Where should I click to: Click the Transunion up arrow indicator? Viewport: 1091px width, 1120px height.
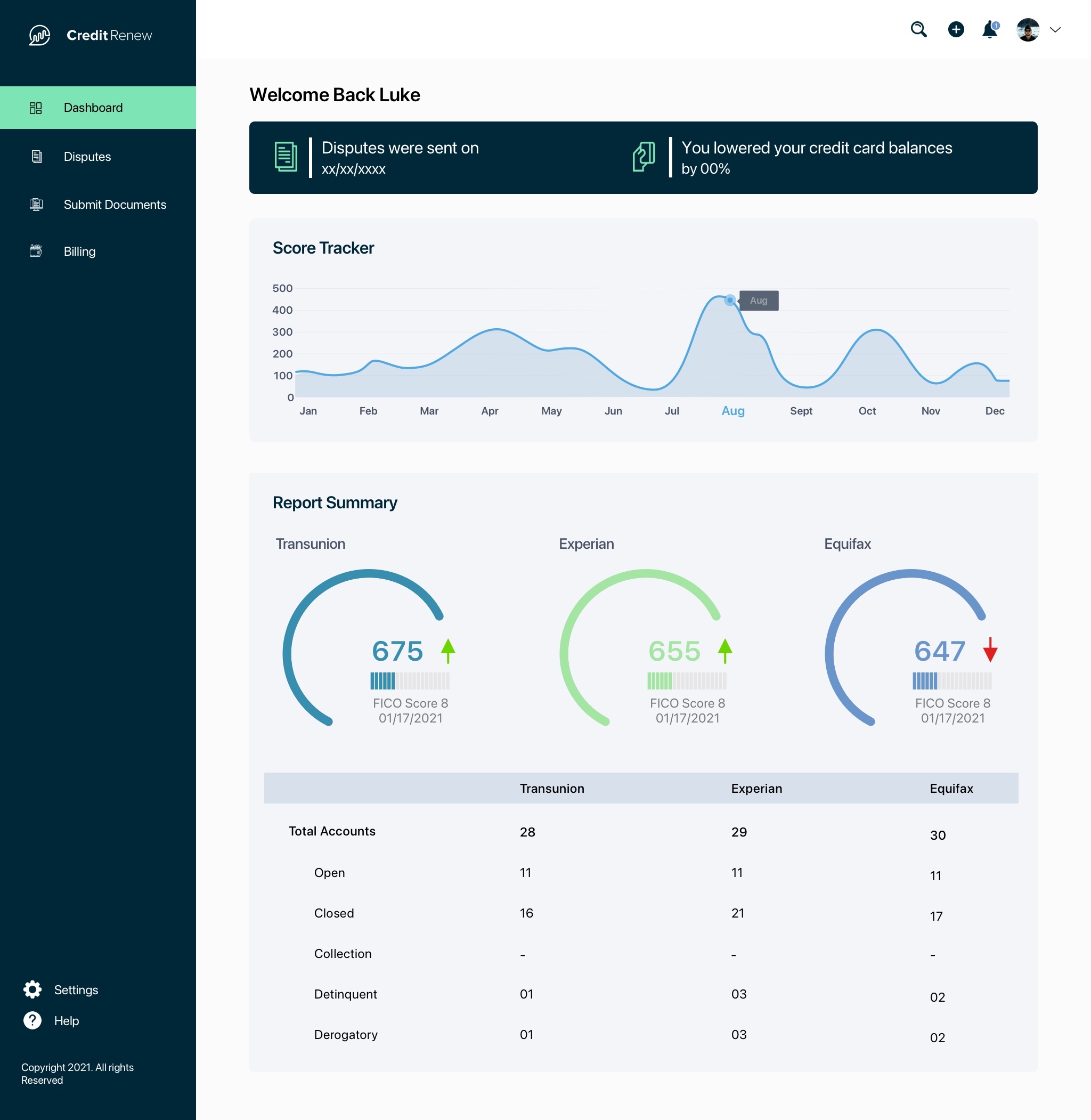pos(448,651)
